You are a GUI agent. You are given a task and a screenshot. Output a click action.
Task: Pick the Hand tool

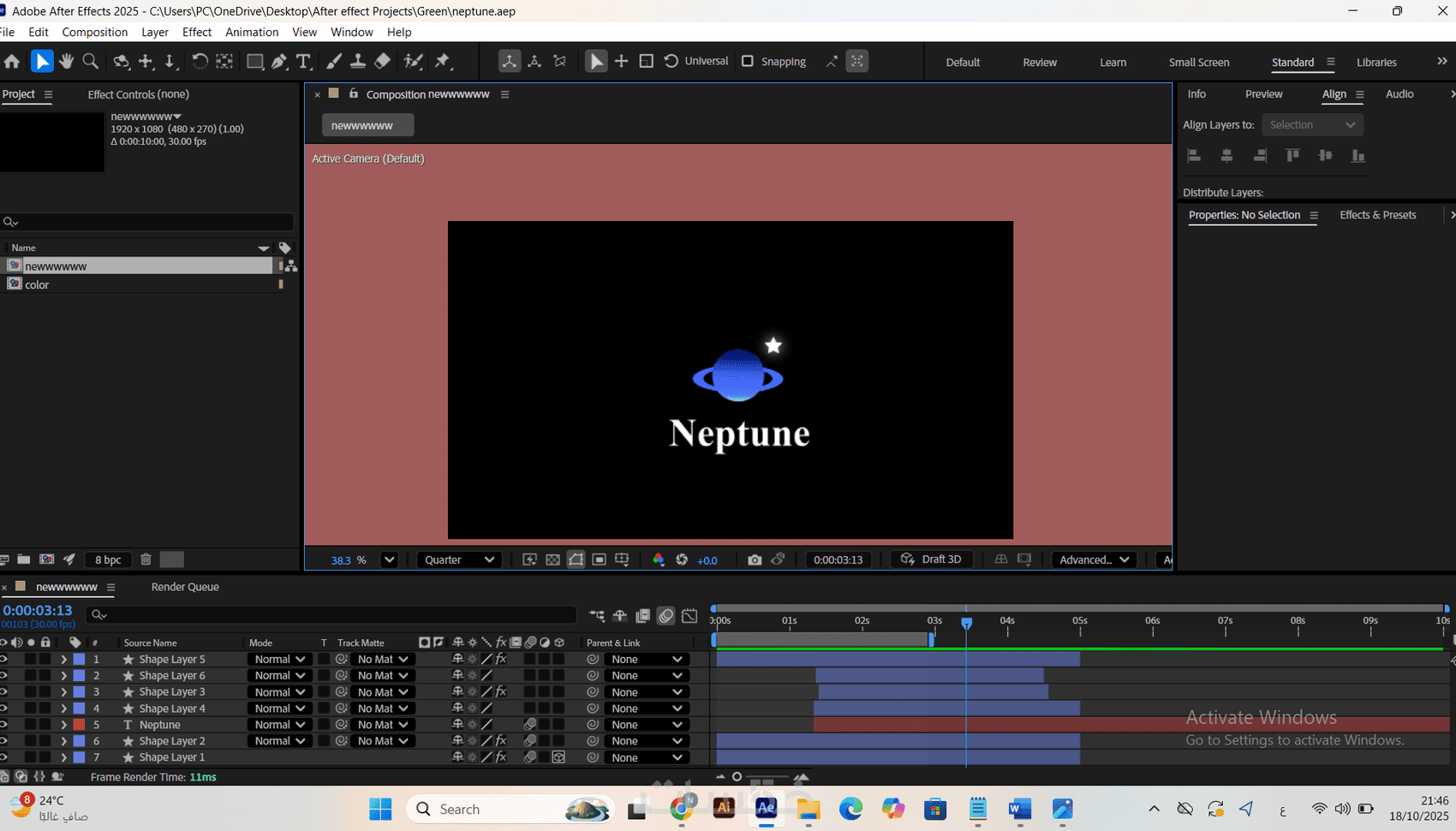[66, 62]
